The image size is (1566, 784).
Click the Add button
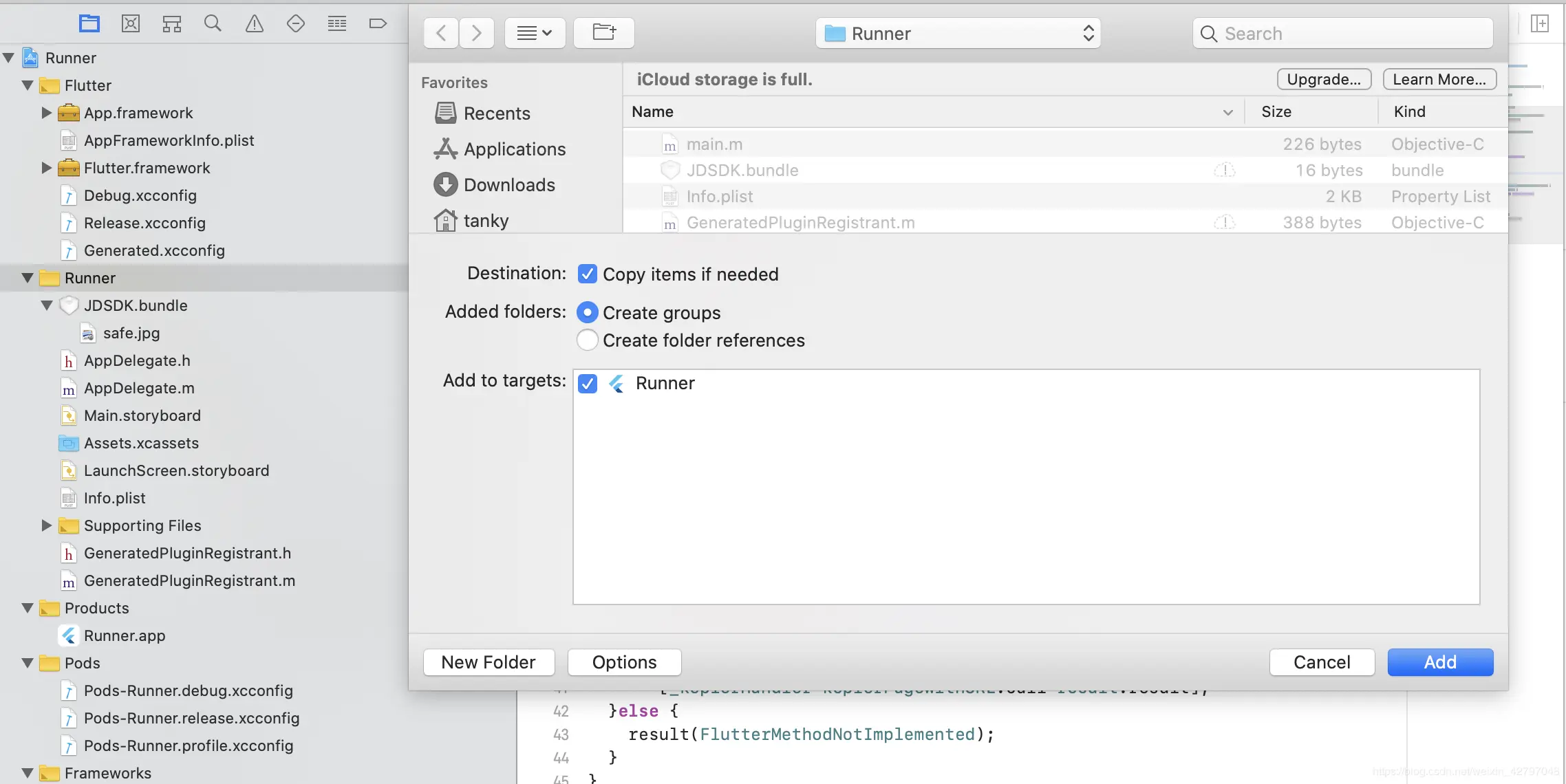pos(1439,662)
